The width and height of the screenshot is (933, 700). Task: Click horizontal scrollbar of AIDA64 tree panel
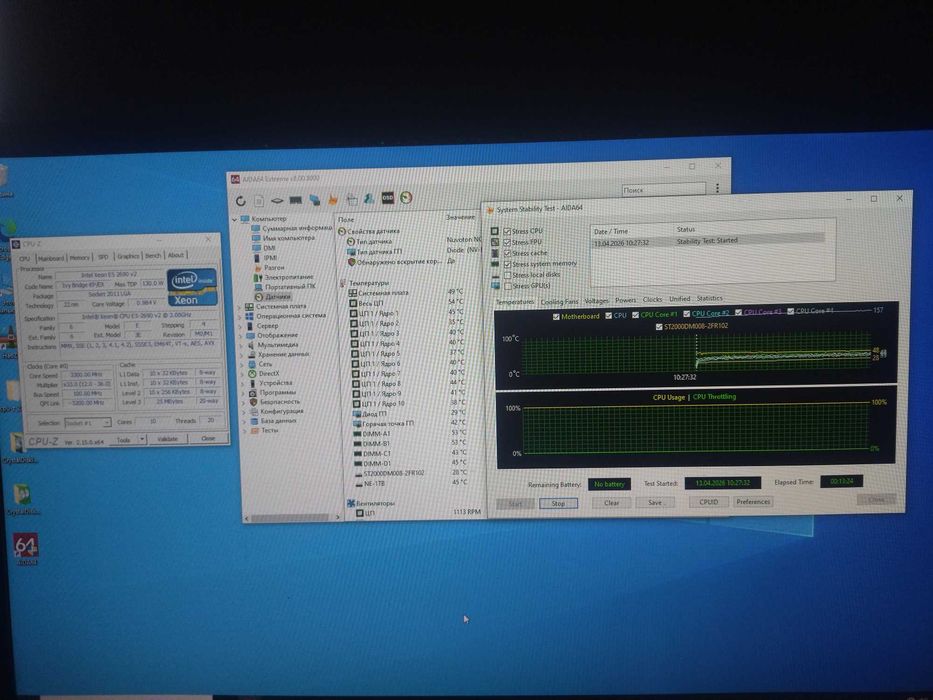pos(292,518)
